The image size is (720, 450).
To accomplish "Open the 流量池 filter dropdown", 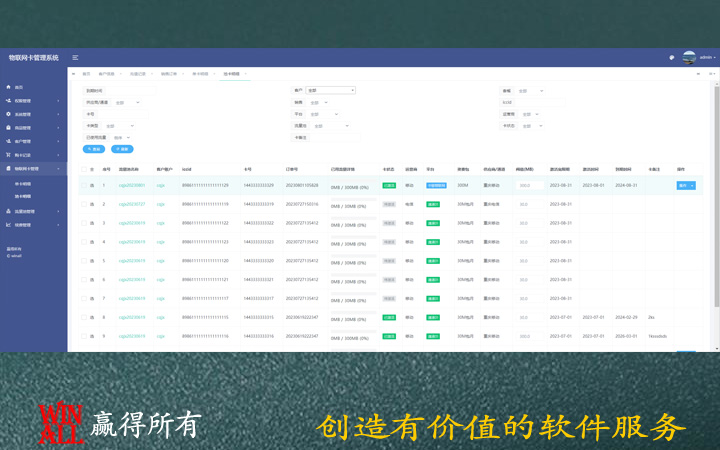I will pyautogui.click(x=332, y=126).
